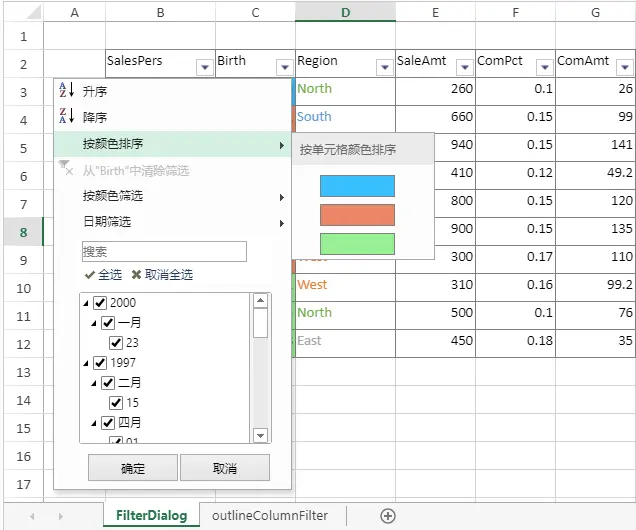Click the 搜索 search input box
Viewport: 636px width, 530px height.
[164, 251]
